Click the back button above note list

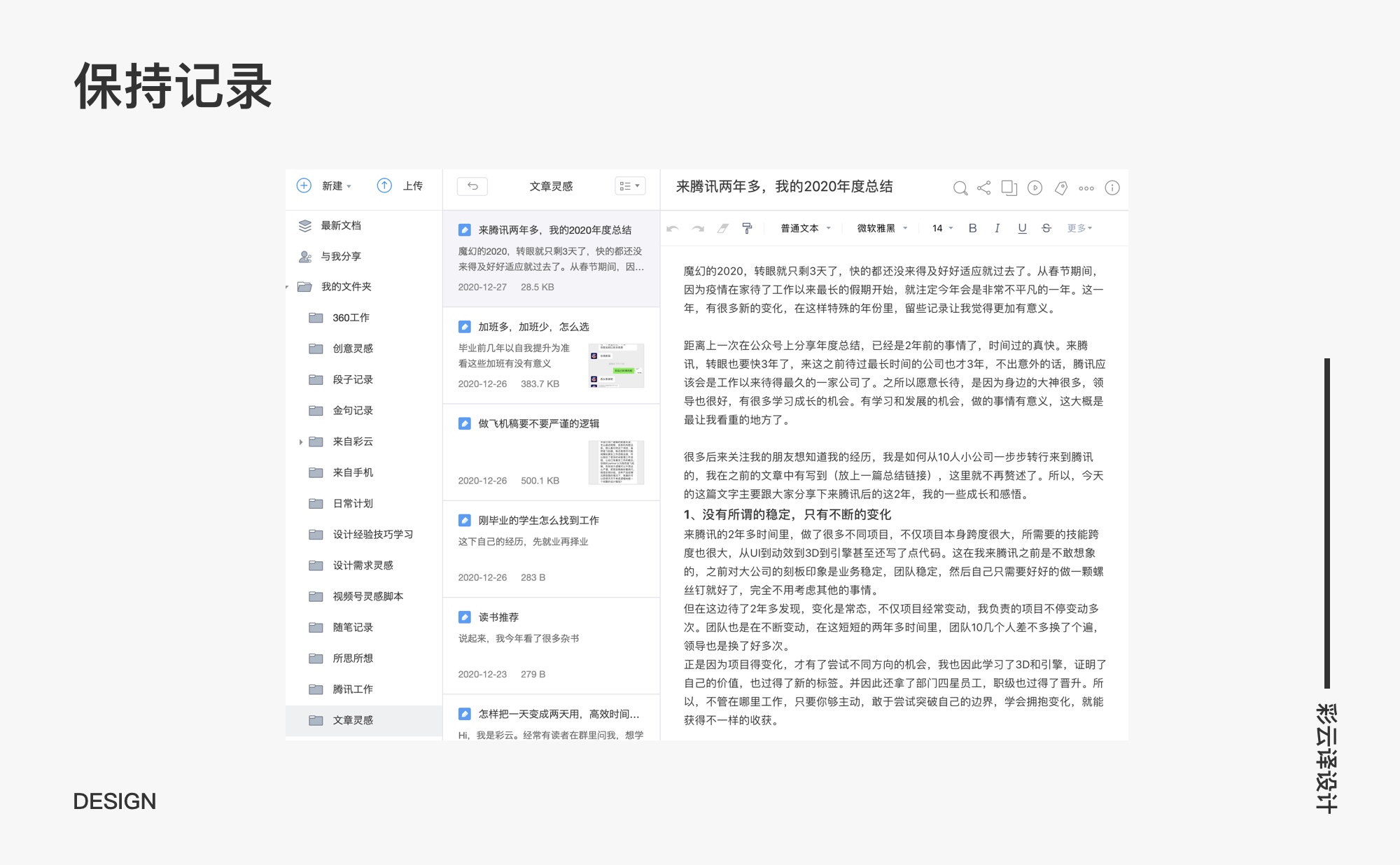472,186
